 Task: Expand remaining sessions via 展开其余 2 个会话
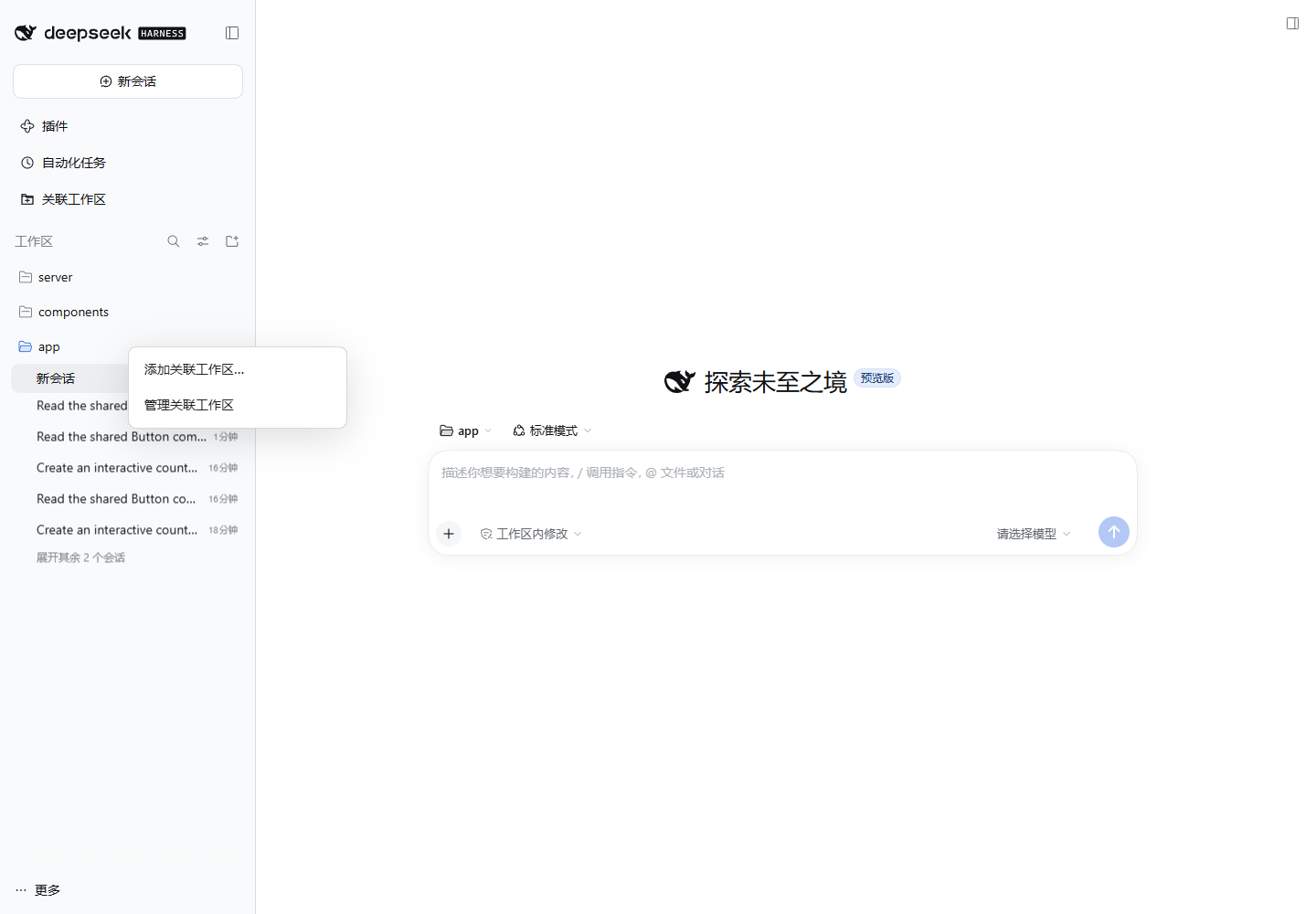pos(80,558)
